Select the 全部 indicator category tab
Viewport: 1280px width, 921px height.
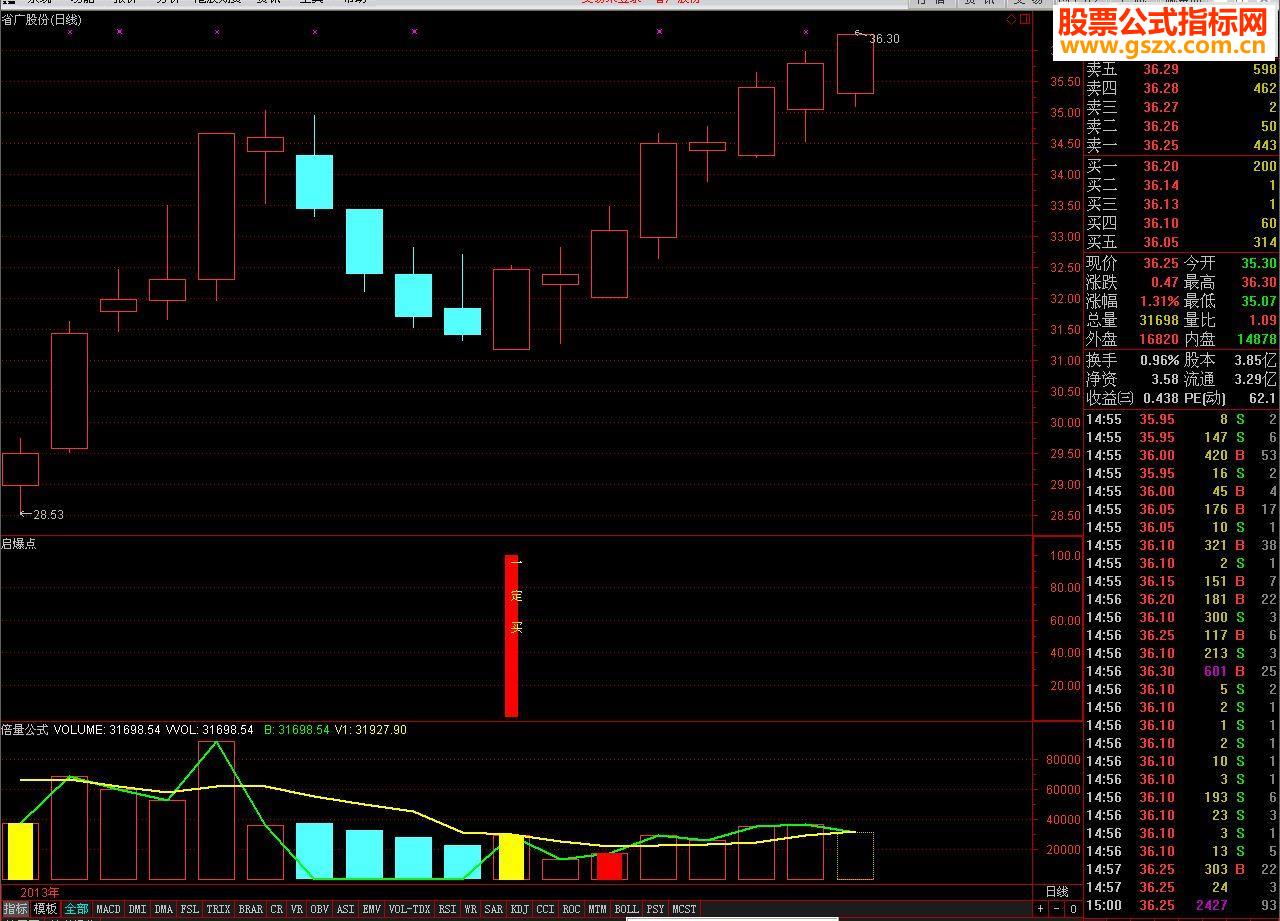pyautogui.click(x=76, y=909)
